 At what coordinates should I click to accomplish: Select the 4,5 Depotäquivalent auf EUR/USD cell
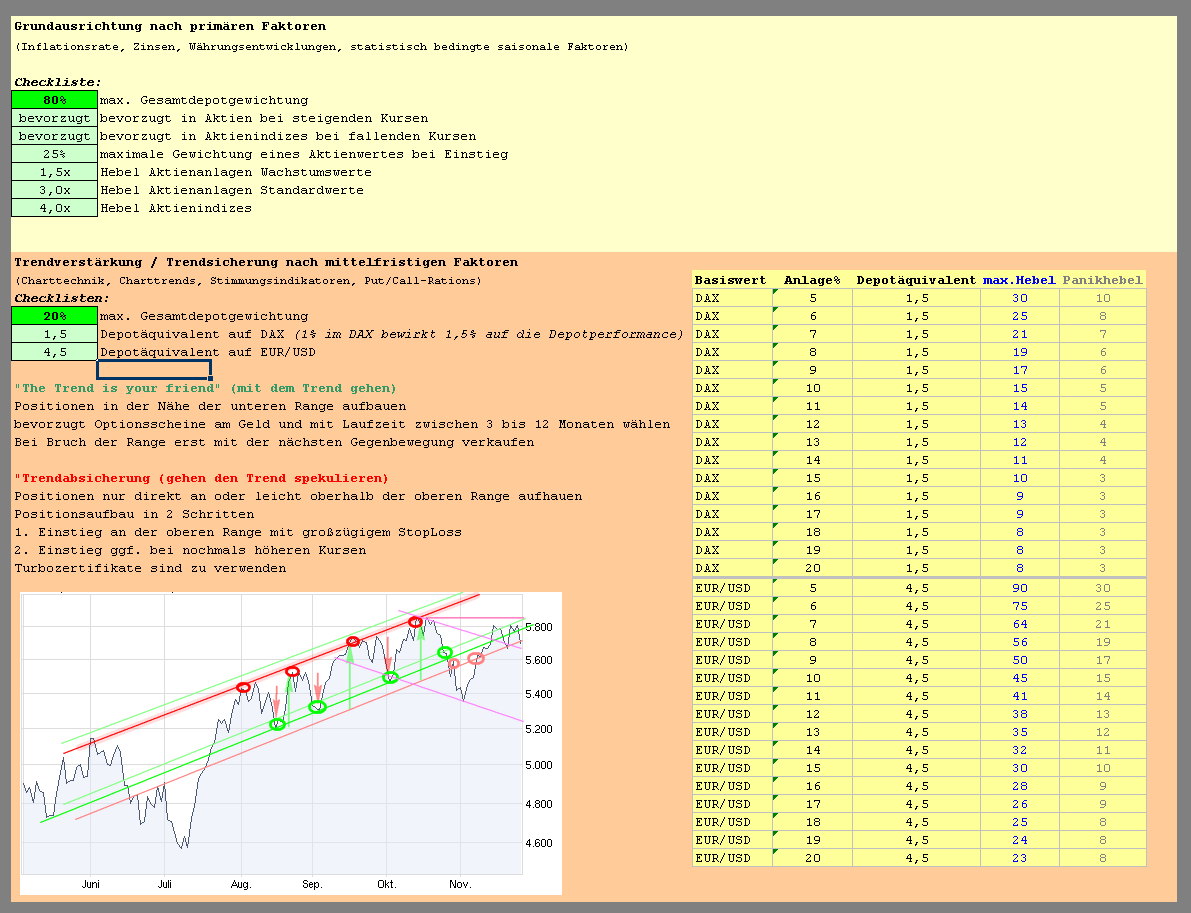(x=53, y=352)
